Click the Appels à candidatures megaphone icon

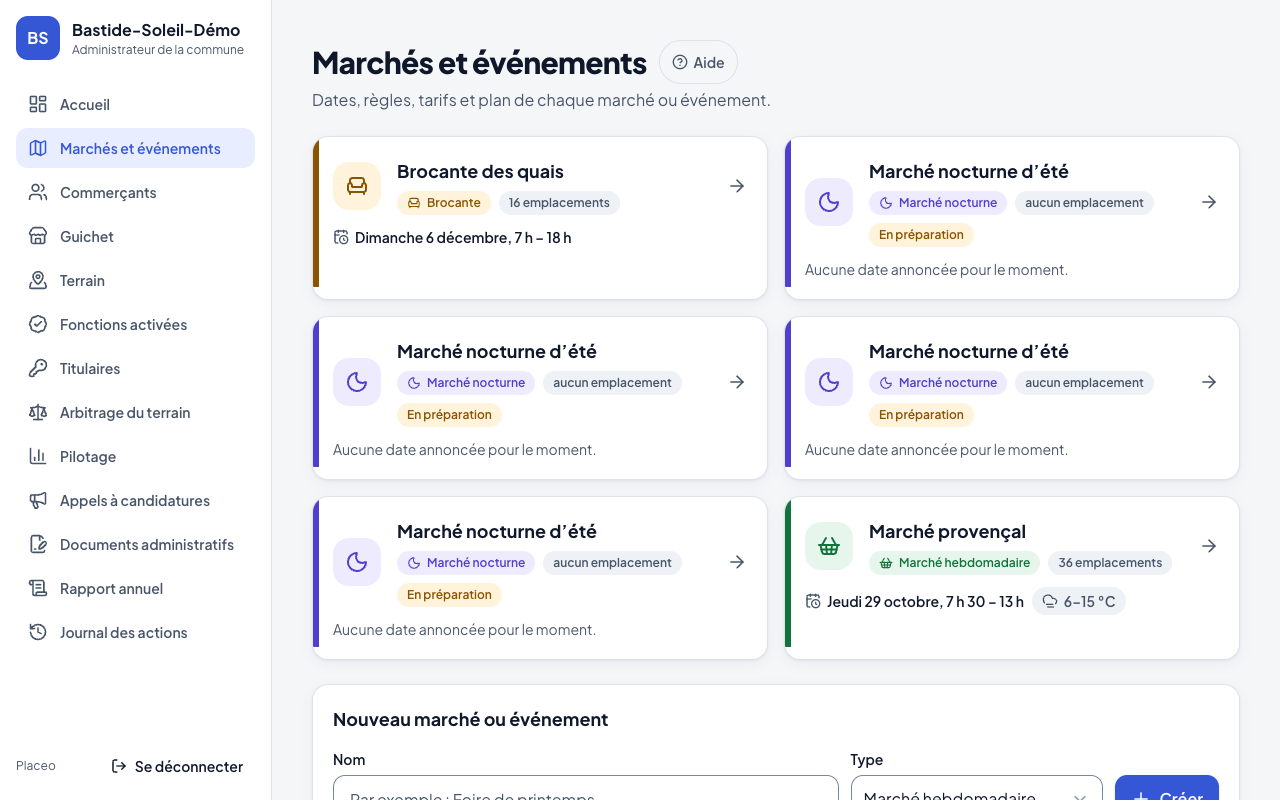click(38, 500)
